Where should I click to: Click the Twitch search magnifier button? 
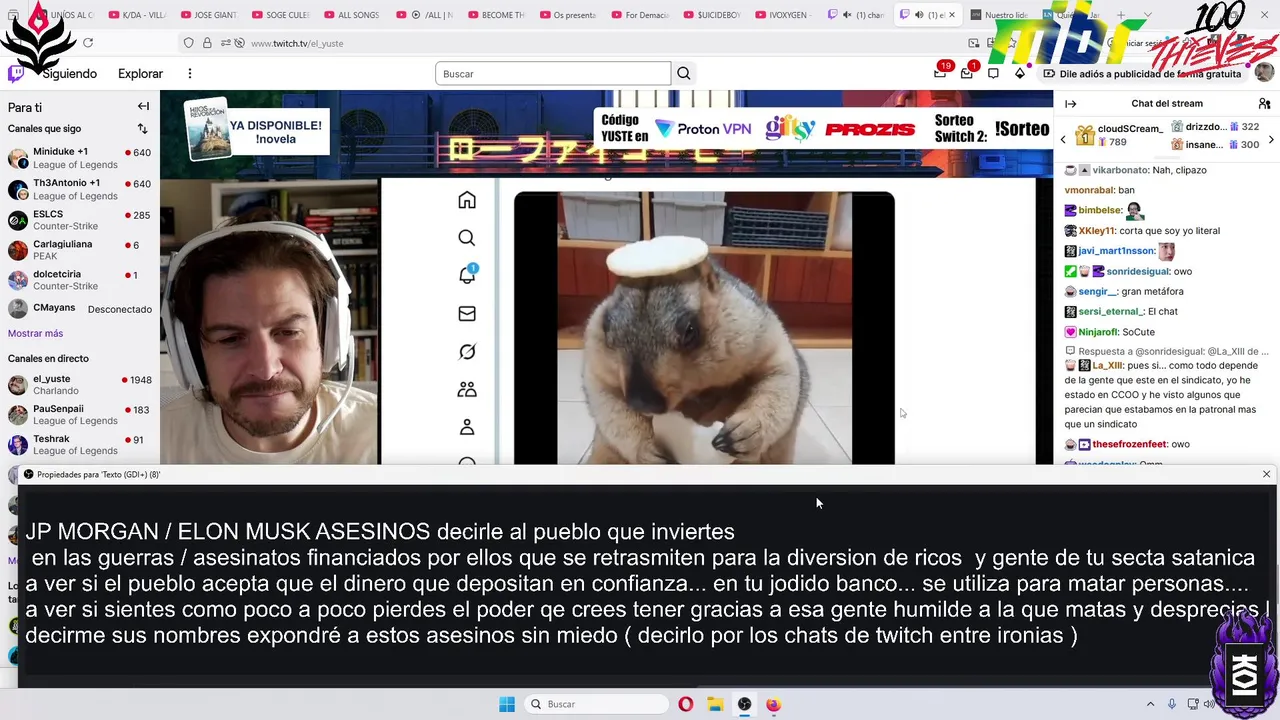click(x=684, y=73)
